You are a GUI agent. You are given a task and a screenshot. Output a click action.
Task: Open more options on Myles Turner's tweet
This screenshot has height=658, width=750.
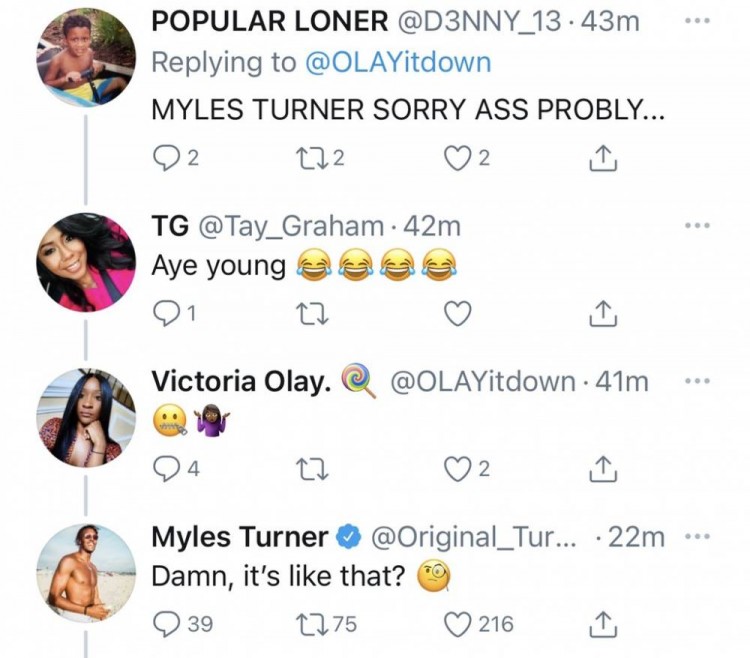pos(696,537)
